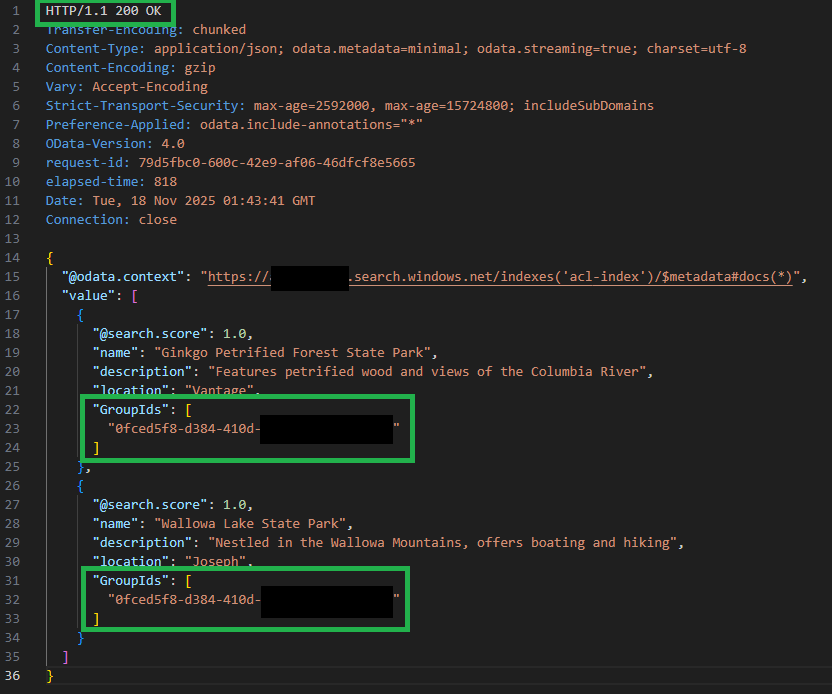Viewport: 832px width, 694px height.
Task: Click the elapsed-time value 818
Action: 165,182
